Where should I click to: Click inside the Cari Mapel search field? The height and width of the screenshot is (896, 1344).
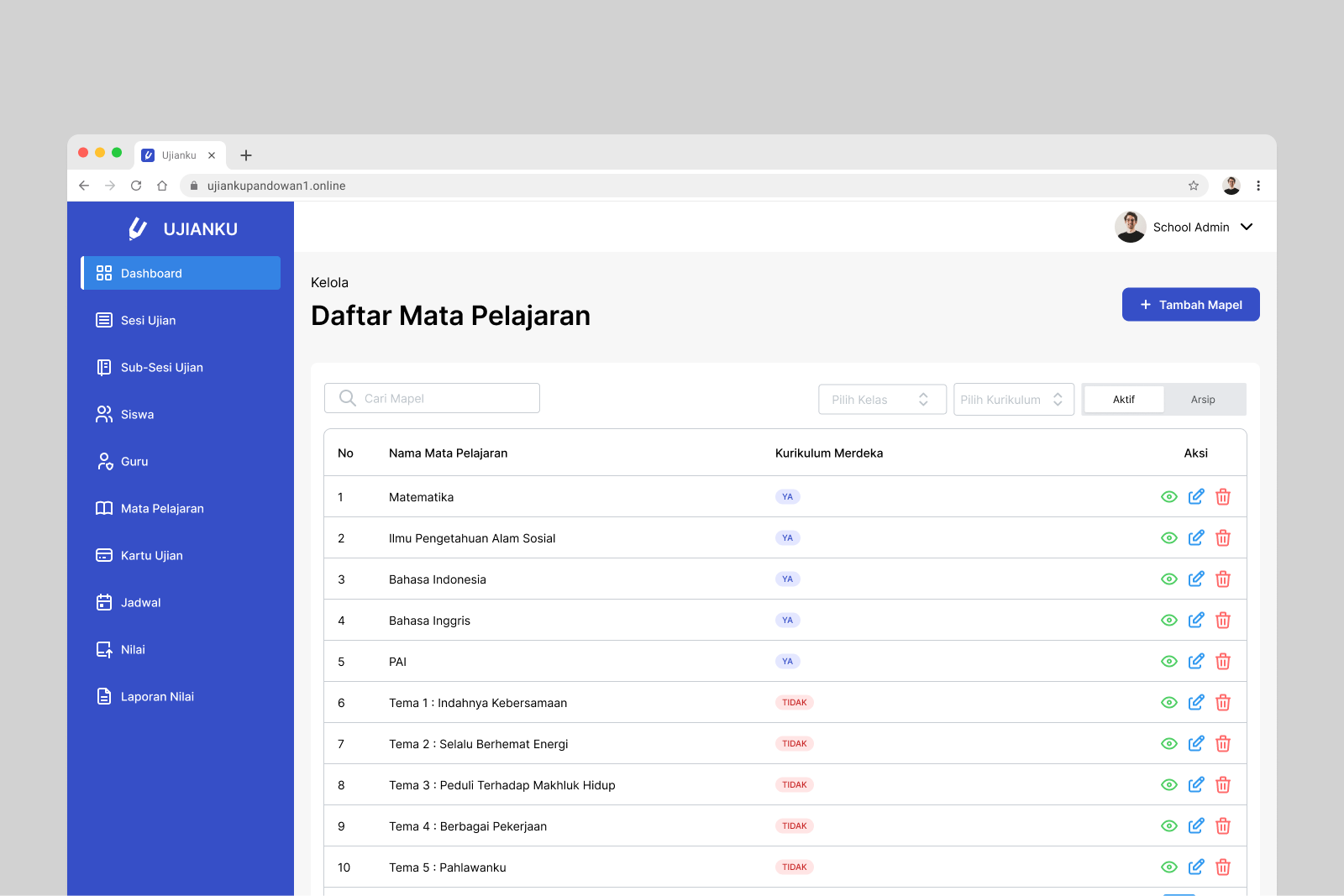click(x=432, y=398)
